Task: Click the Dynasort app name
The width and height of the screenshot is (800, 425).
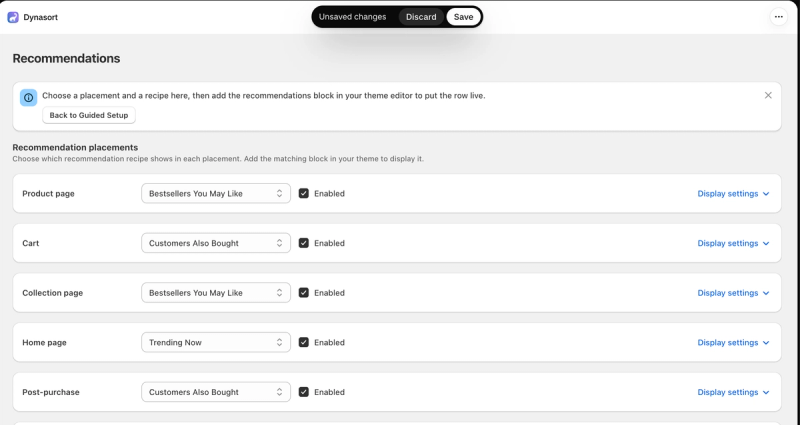Action: tap(40, 17)
